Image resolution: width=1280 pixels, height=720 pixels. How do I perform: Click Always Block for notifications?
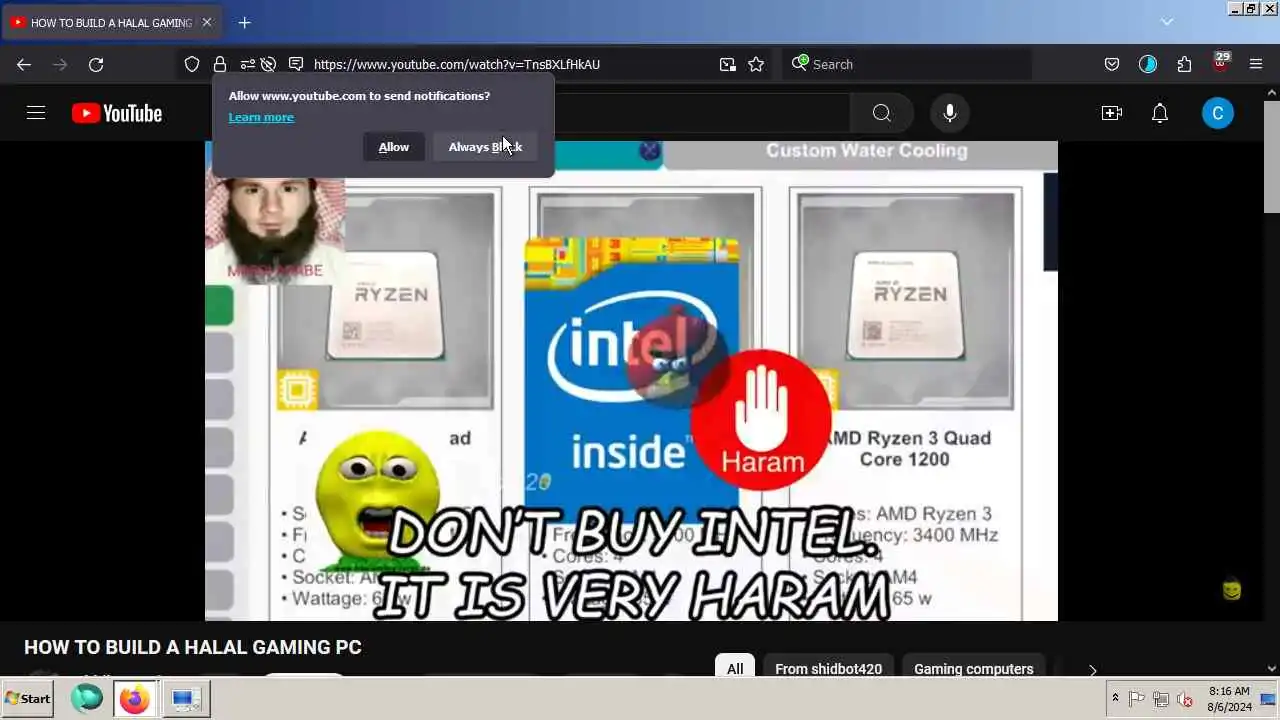click(485, 147)
